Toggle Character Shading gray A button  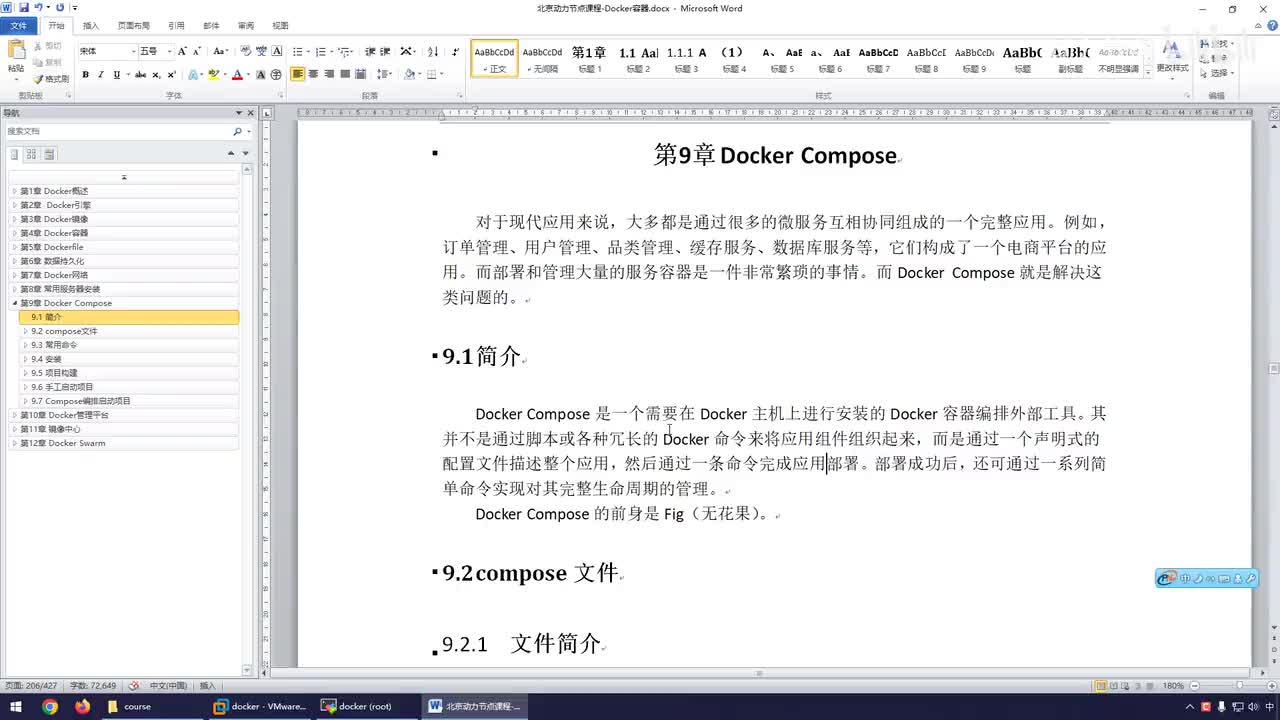pos(261,75)
